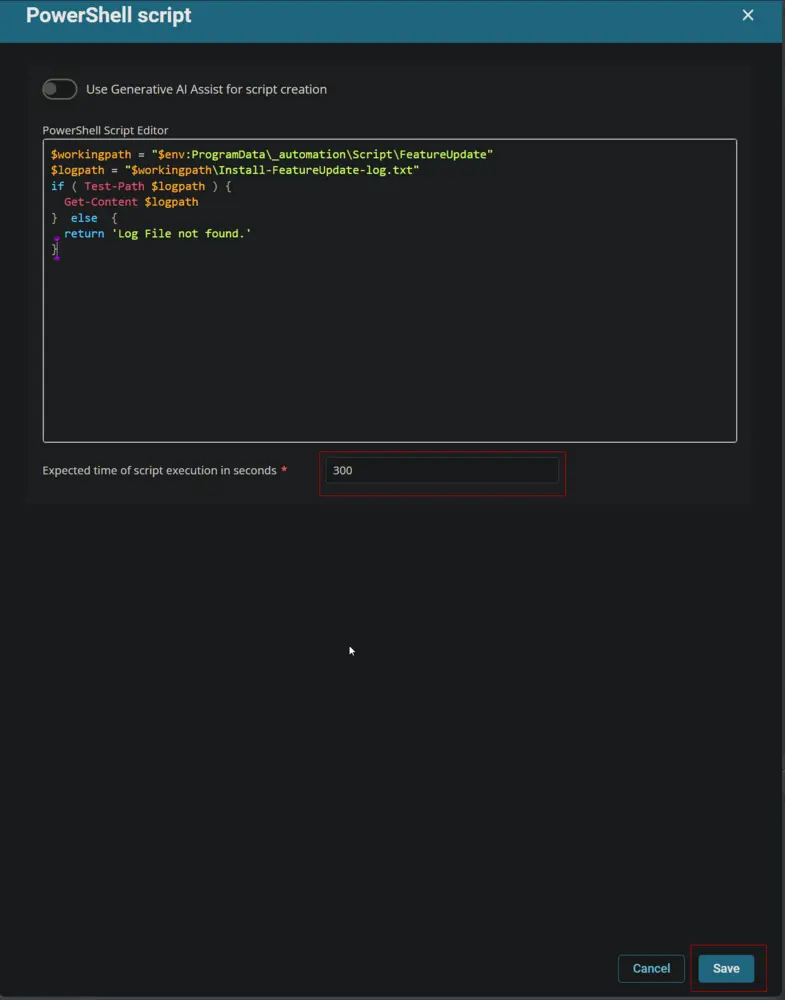Toggle Generative AI Assist for script creation

60,89
